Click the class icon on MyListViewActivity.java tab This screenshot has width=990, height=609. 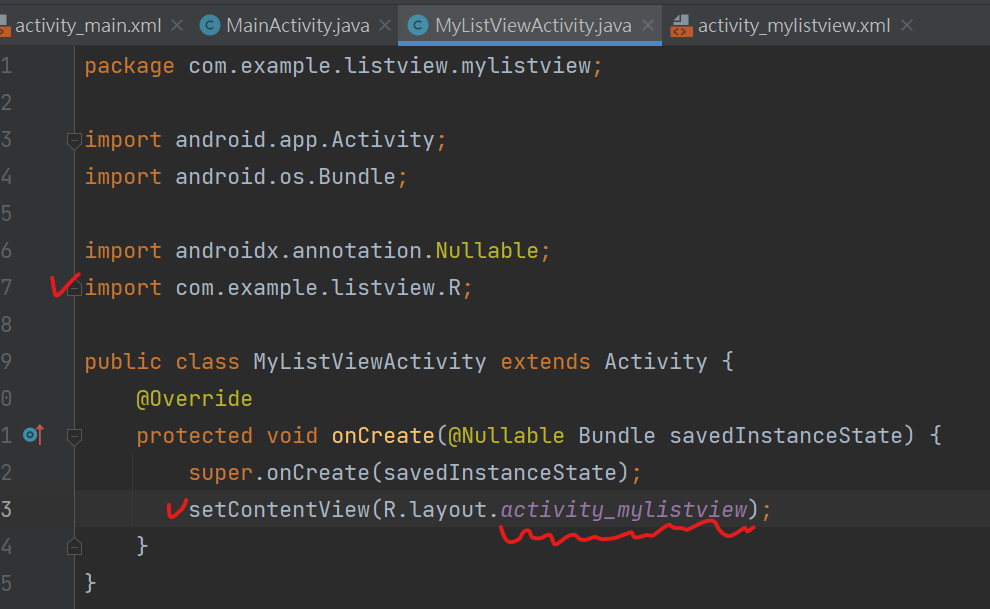coord(418,25)
